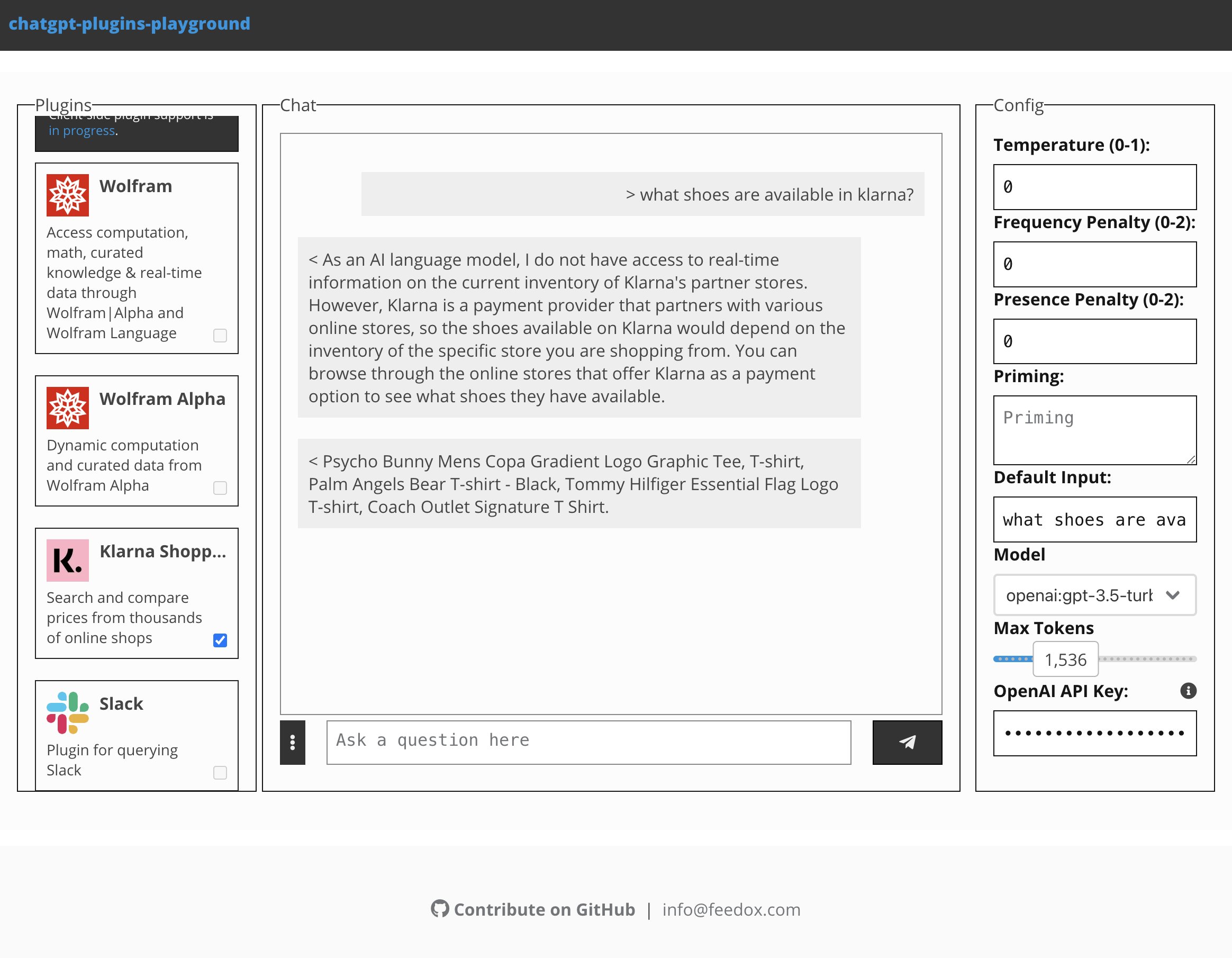
Task: Uncheck the Klarna Shopping plugin checkbox
Action: 220,640
